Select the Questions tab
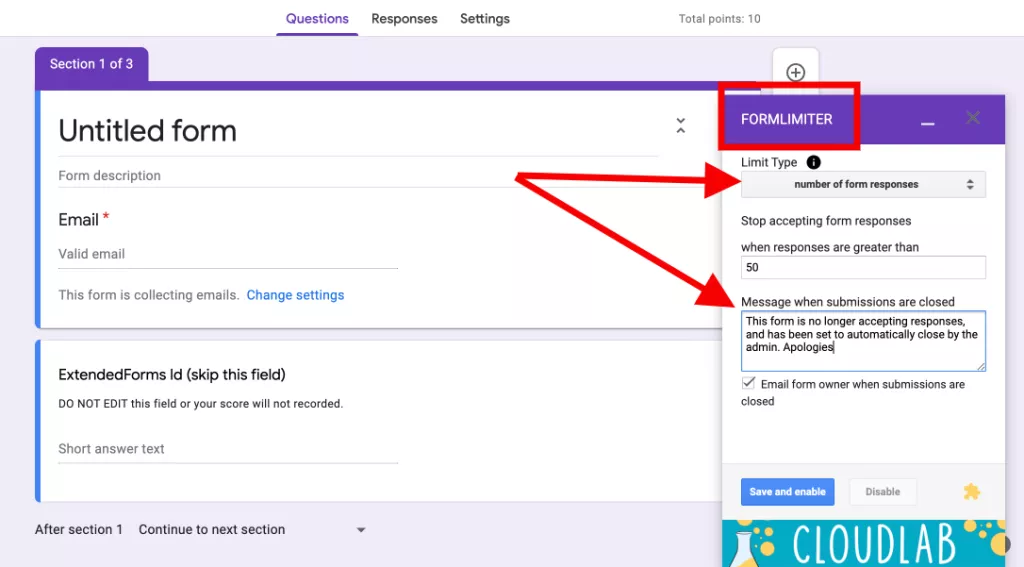1024x567 pixels. pyautogui.click(x=317, y=19)
